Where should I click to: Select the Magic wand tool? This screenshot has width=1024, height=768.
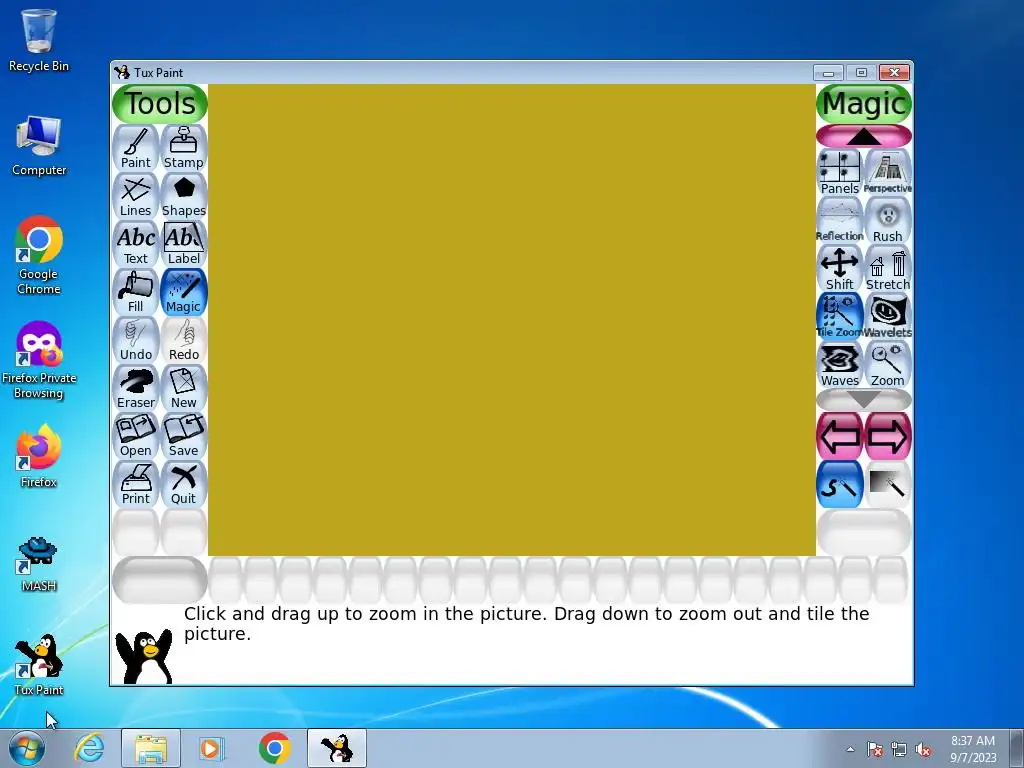click(x=184, y=292)
